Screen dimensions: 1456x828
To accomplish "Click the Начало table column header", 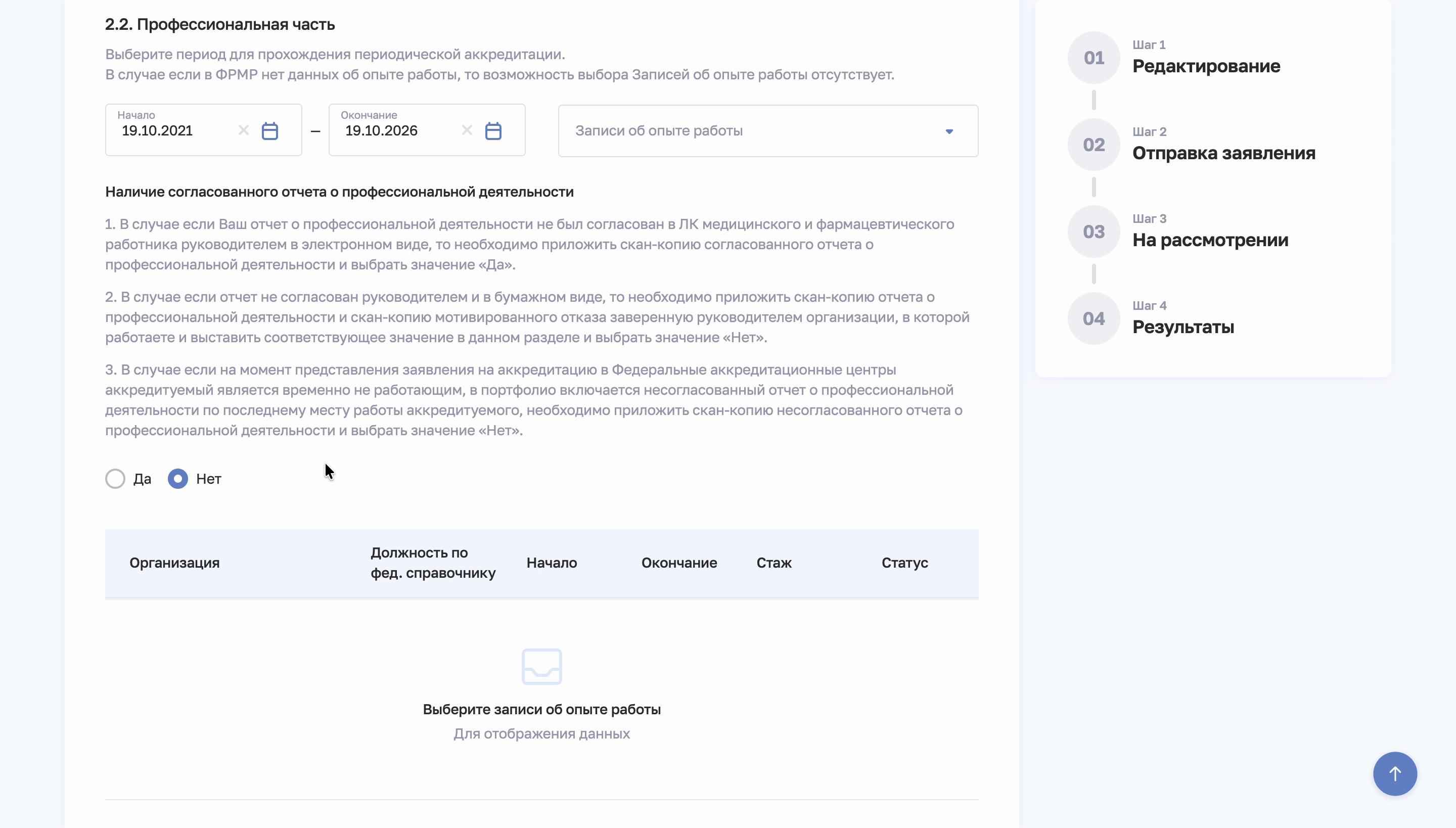I will click(552, 563).
